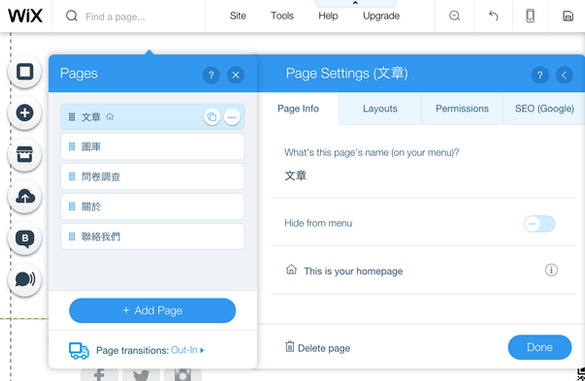The width and height of the screenshot is (585, 381).
Task: Click duplicate icon on 文章 page row
Action: [212, 117]
